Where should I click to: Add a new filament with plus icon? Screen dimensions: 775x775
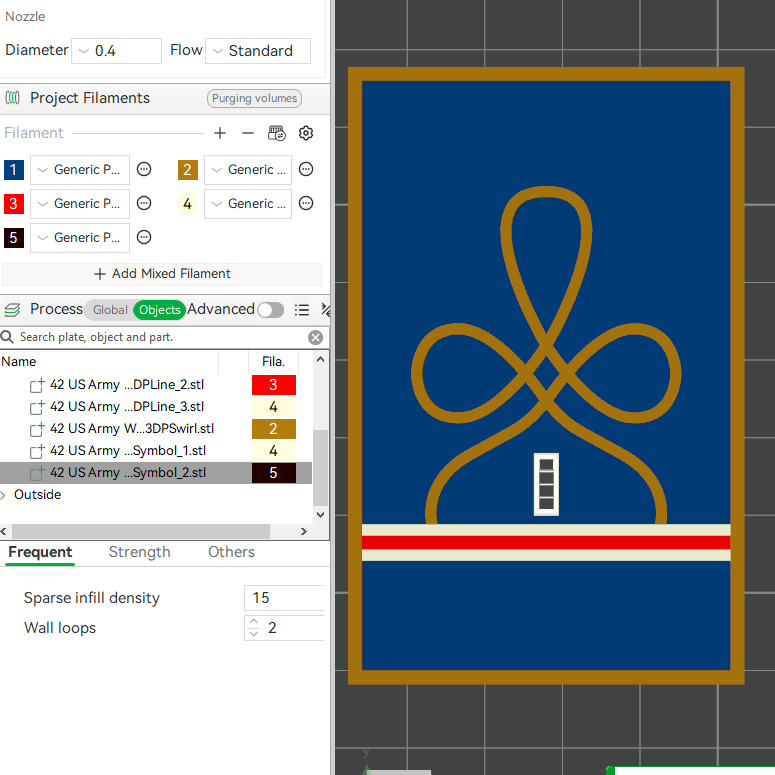[x=220, y=133]
